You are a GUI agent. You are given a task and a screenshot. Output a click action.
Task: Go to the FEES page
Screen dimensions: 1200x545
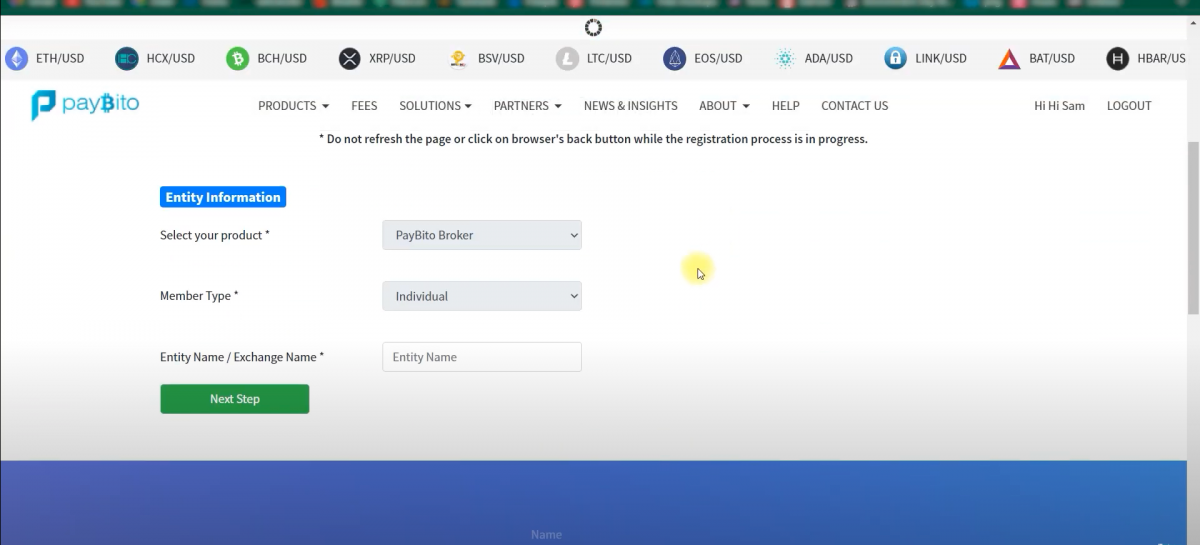point(364,106)
